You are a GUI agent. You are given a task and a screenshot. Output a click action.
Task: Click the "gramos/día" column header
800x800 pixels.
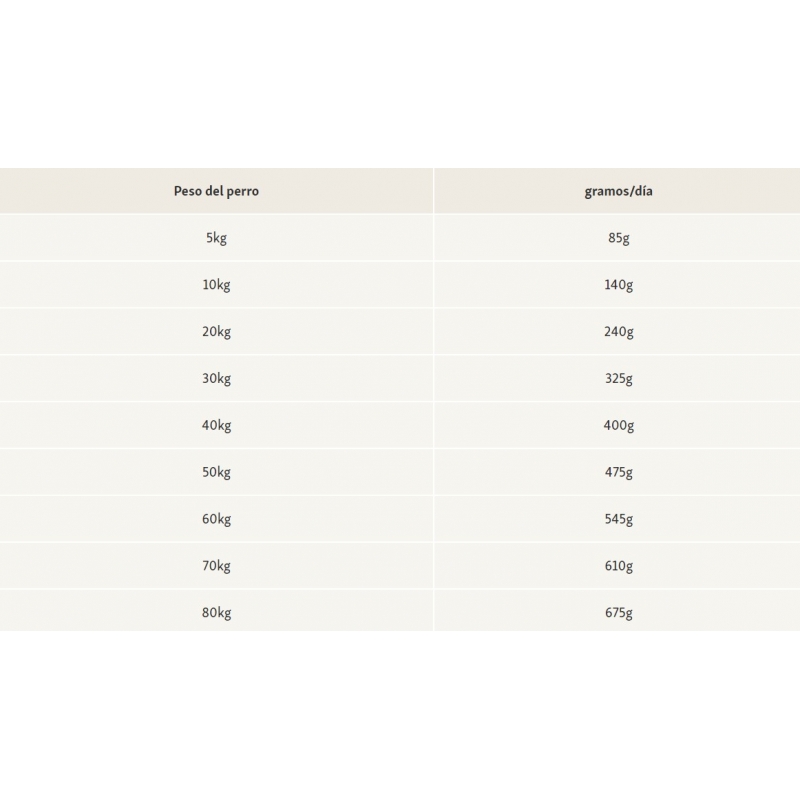pos(619,191)
